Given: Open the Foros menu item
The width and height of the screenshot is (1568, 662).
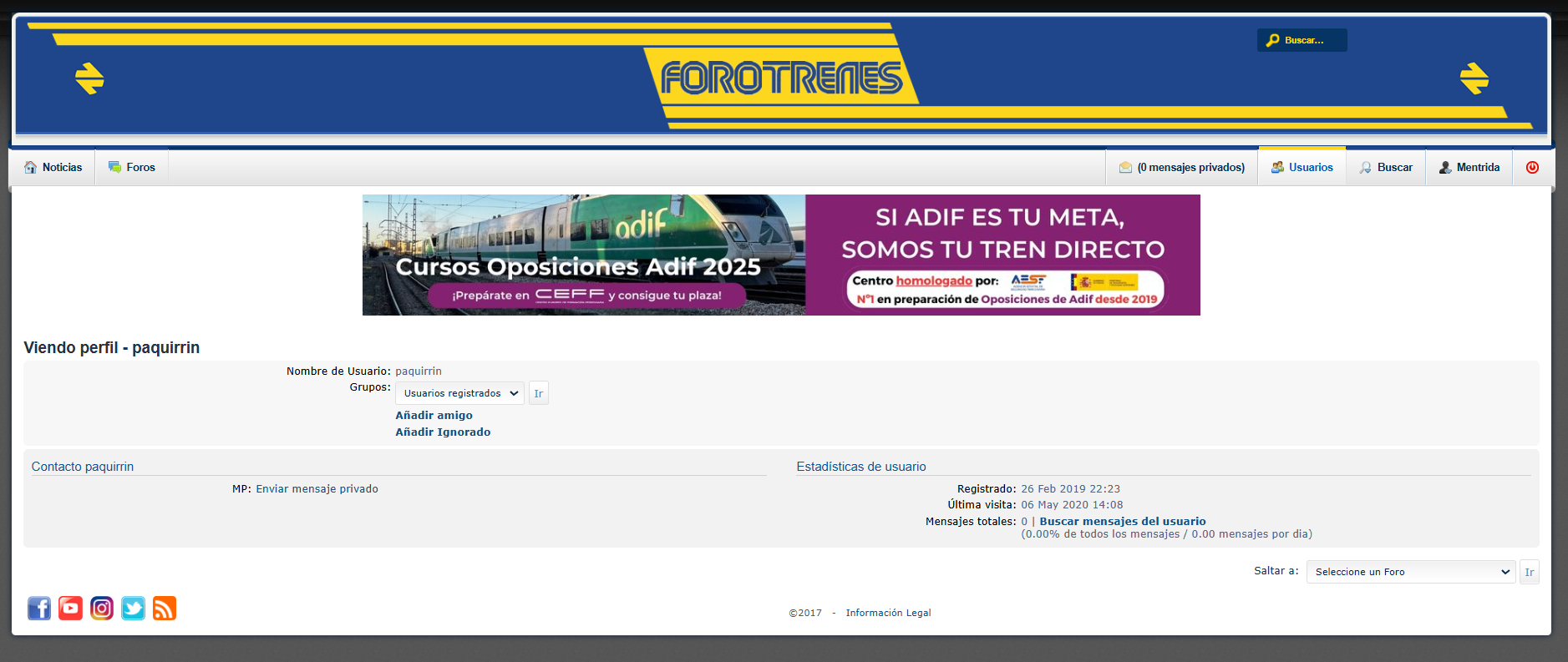Looking at the screenshot, I should click(132, 167).
